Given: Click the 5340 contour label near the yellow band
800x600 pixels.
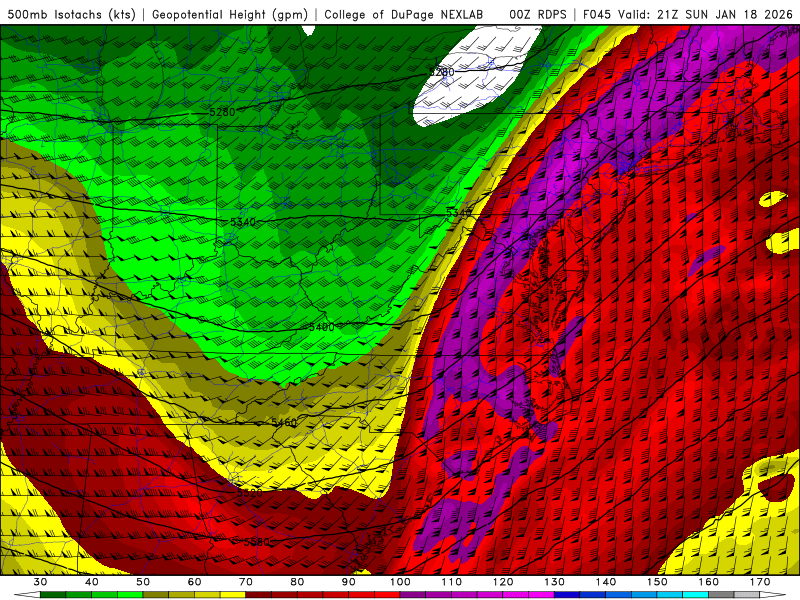Looking at the screenshot, I should coord(459,212).
